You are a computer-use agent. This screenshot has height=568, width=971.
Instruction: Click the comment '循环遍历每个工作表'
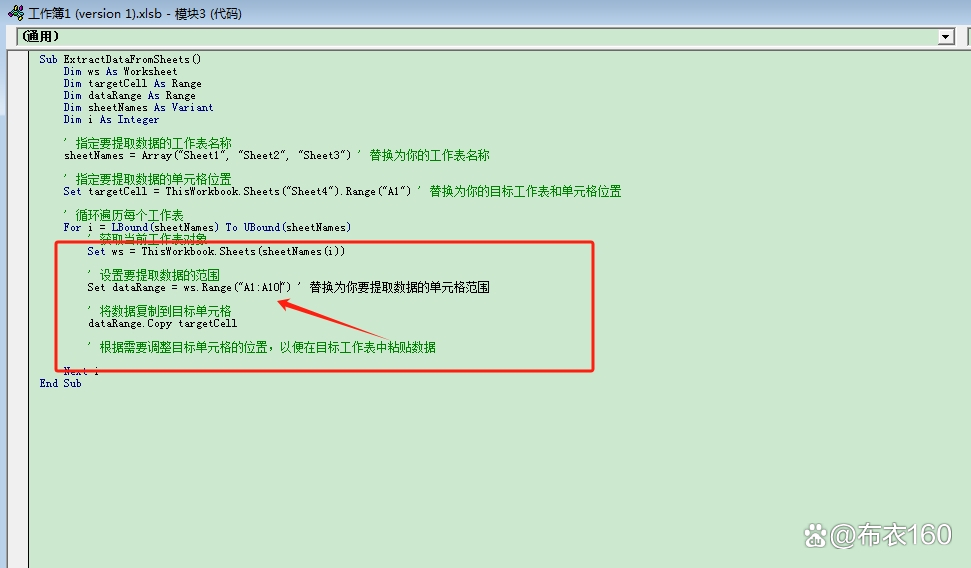point(129,215)
